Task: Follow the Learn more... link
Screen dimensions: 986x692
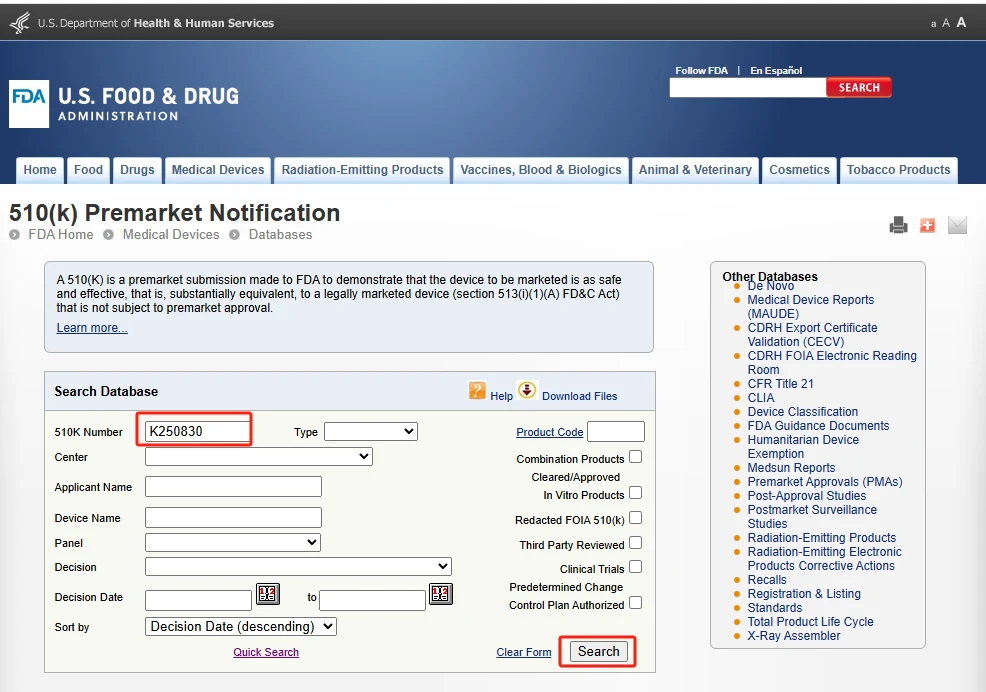Action: coord(92,328)
